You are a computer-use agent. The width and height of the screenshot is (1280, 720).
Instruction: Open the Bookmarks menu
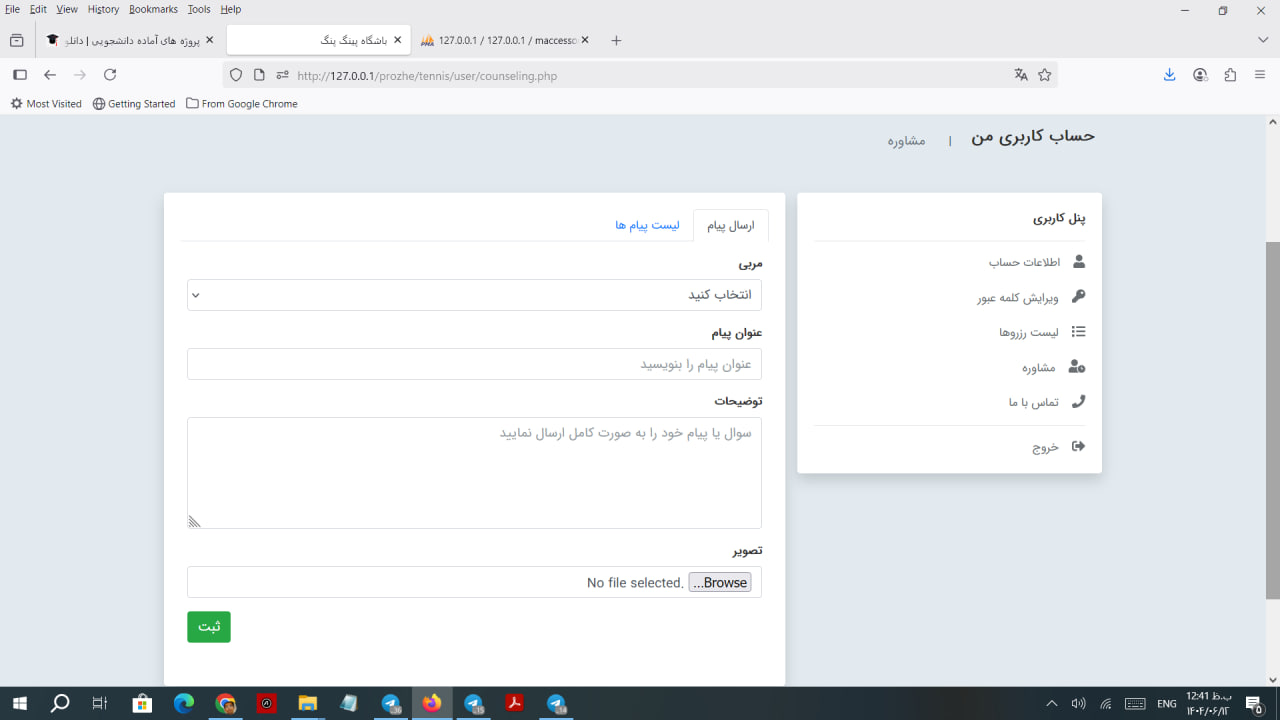point(153,9)
